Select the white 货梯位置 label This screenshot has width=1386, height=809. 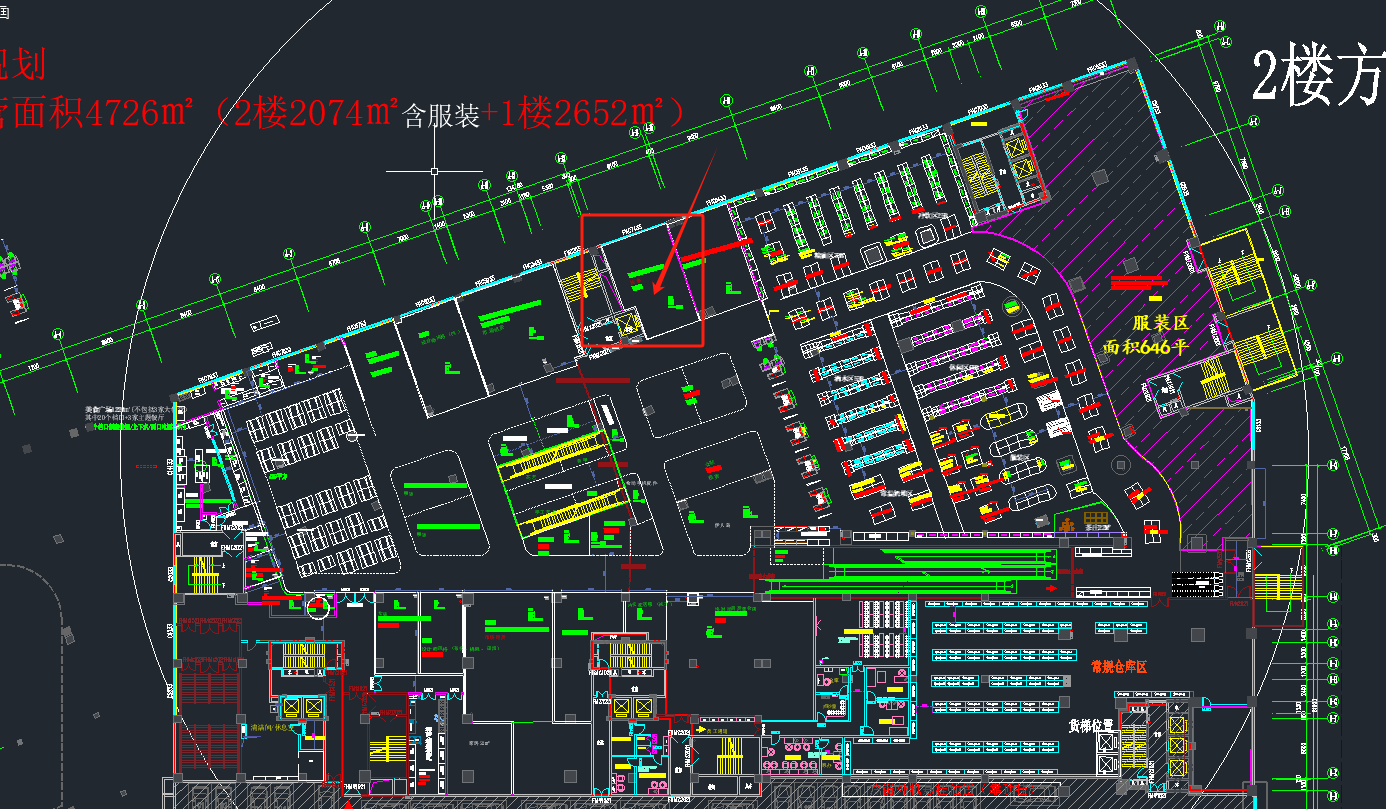[x=1091, y=726]
